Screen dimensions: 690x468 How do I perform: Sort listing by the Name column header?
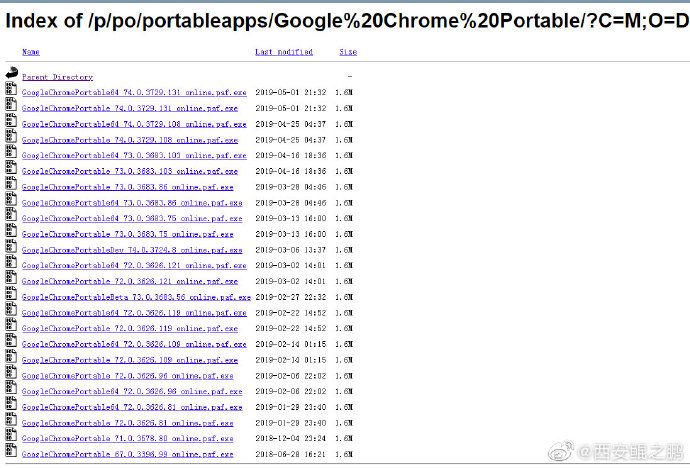click(31, 52)
